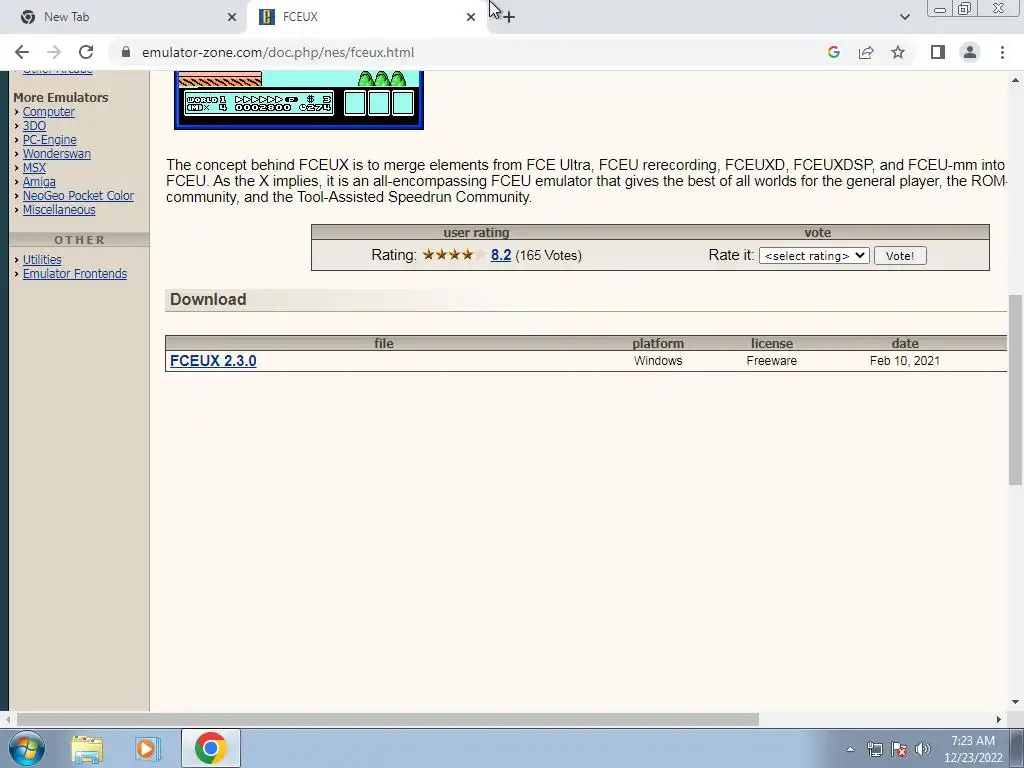
Task: Click the vertical scrollbar thumb
Action: pos(1016,389)
